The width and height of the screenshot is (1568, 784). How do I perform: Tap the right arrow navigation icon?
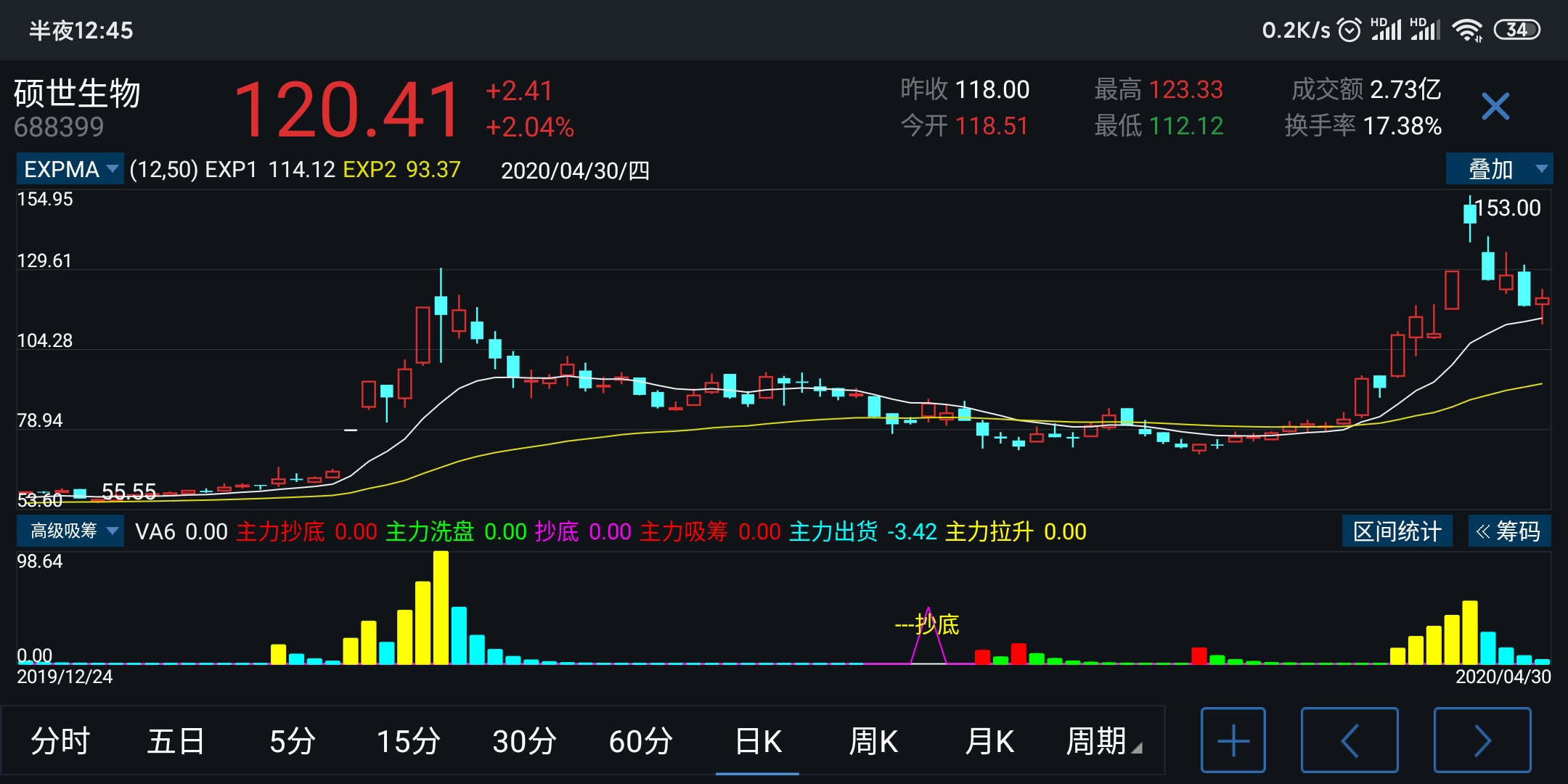click(1482, 740)
